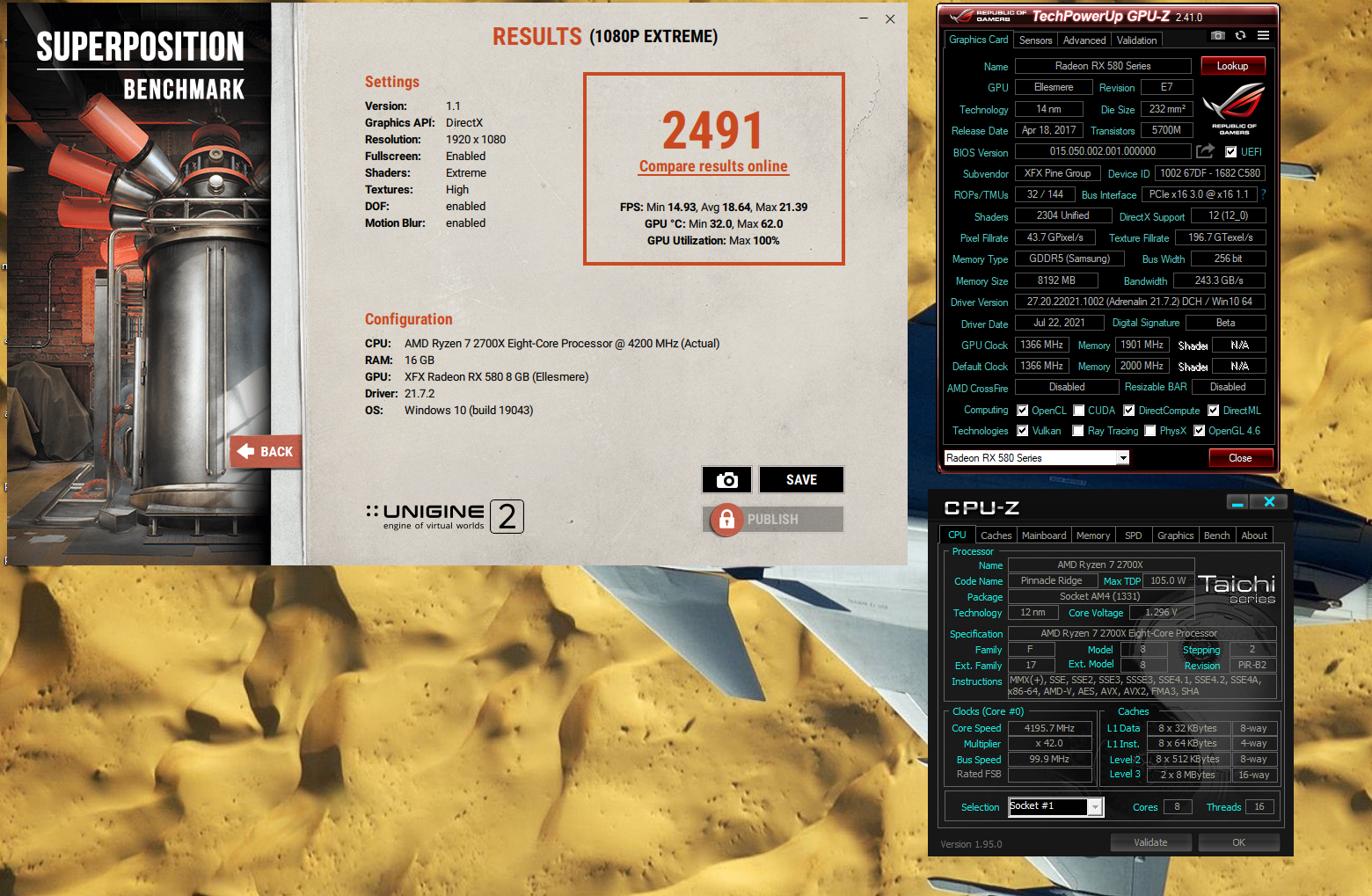Click the Bus Interface question mark
Viewport: 1372px width, 896px height.
pos(1264,194)
